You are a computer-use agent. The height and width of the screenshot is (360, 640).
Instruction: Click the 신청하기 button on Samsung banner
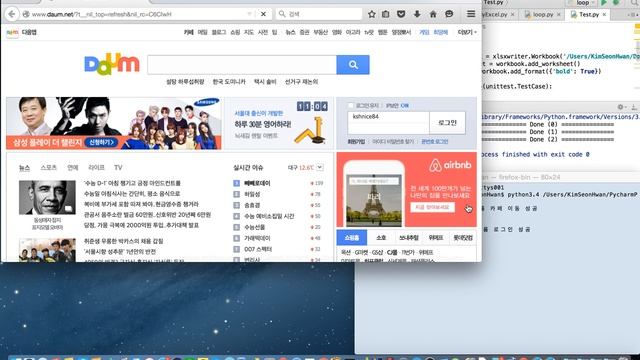(101, 142)
